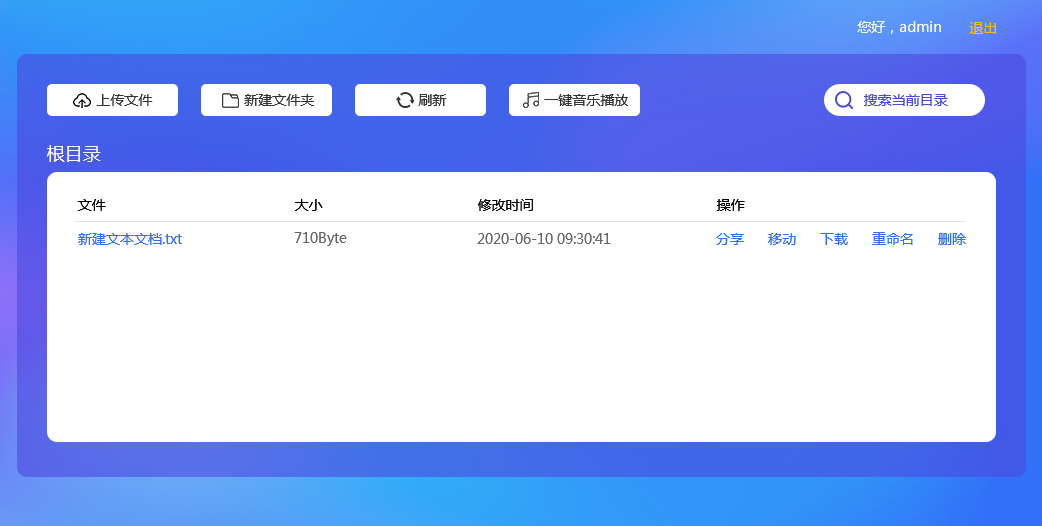Start 一键音乐播放
Viewport: 1042px width, 526px height.
tap(575, 100)
